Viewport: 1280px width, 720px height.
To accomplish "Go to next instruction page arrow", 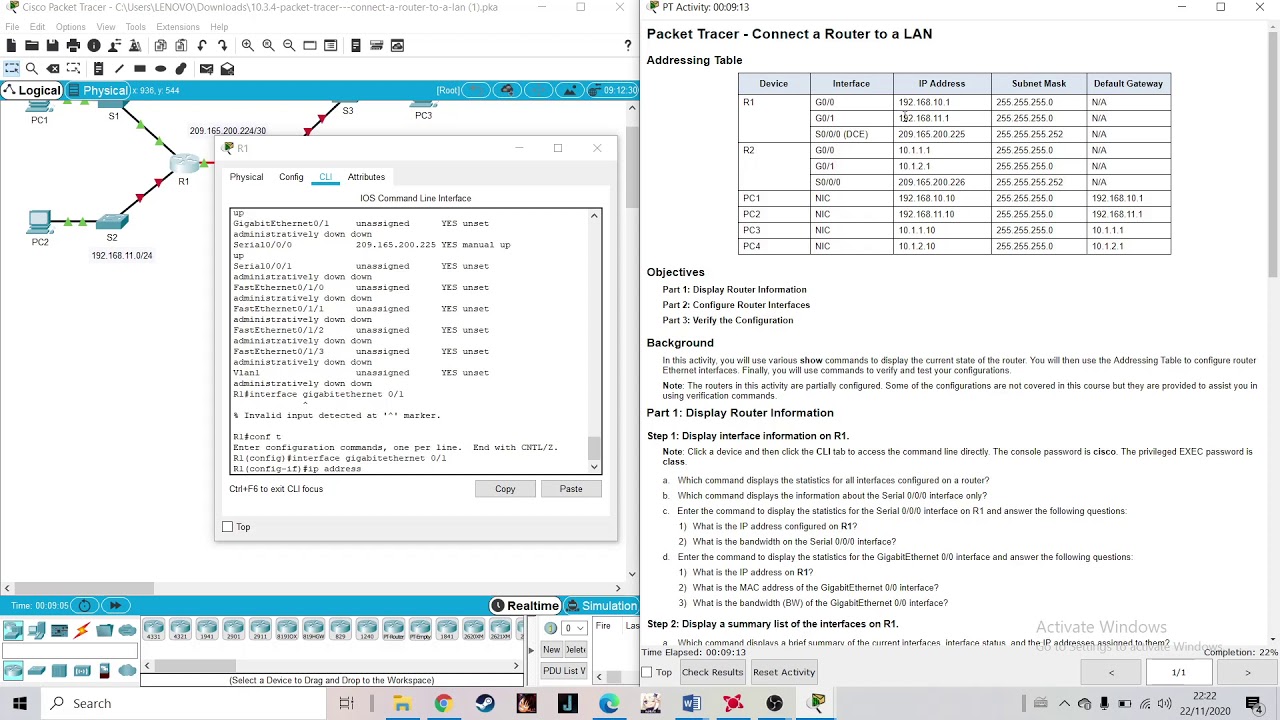I will coord(1248,673).
